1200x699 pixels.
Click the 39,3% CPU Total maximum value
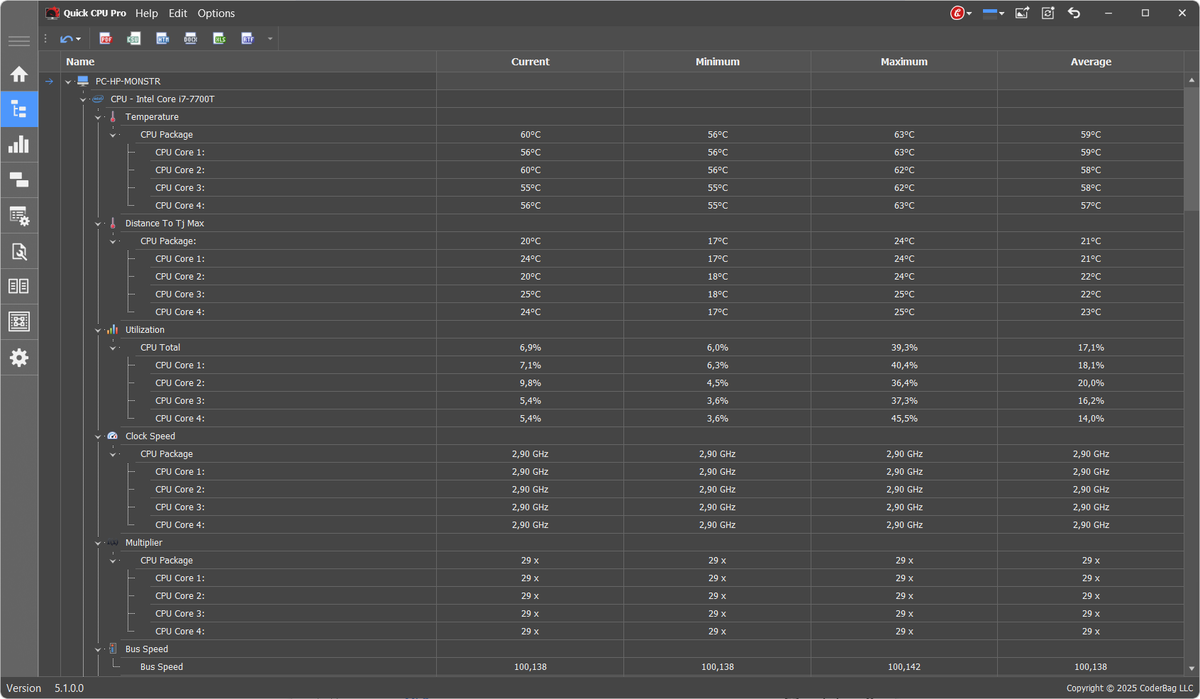(x=904, y=348)
